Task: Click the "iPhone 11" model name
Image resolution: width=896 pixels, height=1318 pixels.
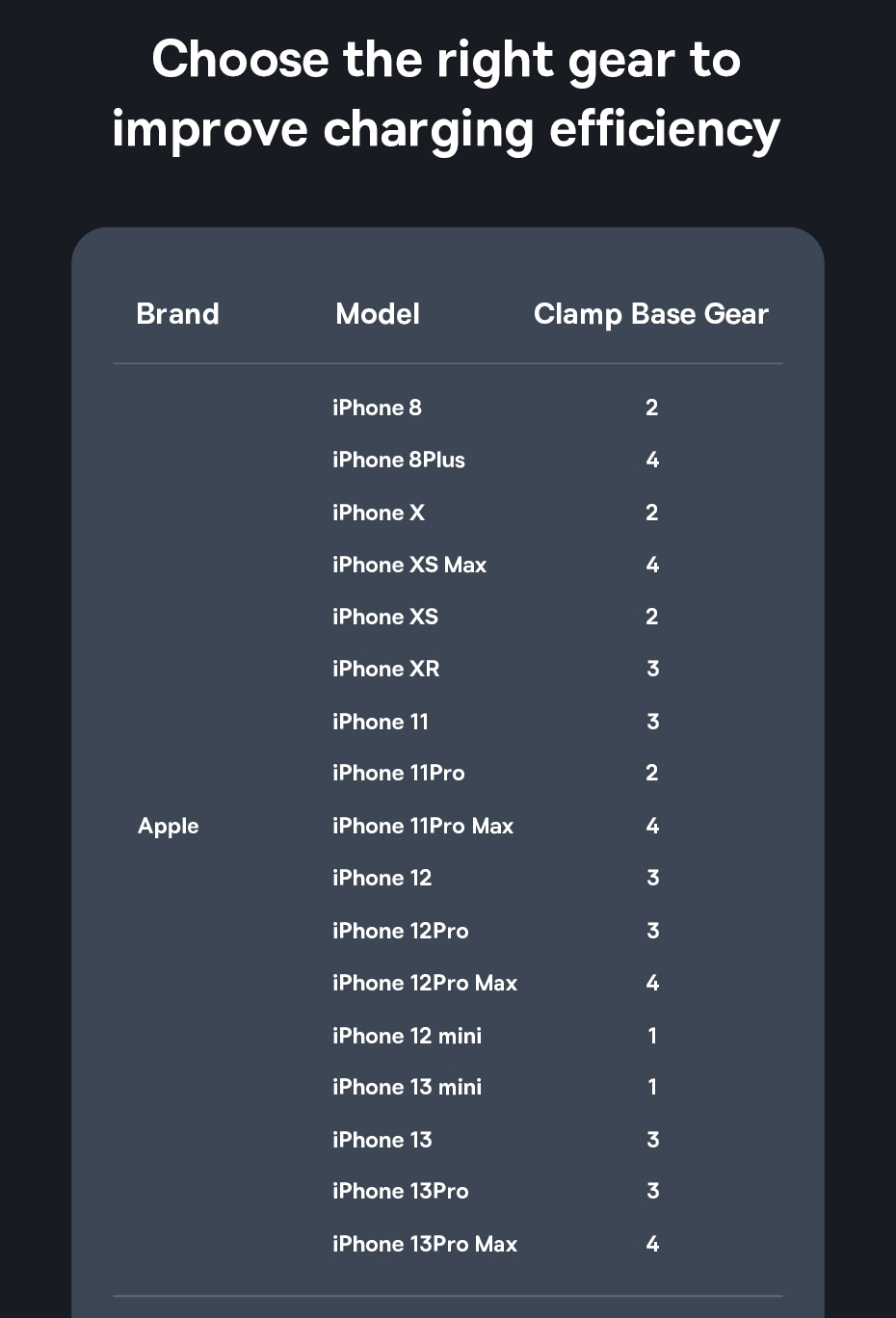Action: pyautogui.click(x=380, y=722)
